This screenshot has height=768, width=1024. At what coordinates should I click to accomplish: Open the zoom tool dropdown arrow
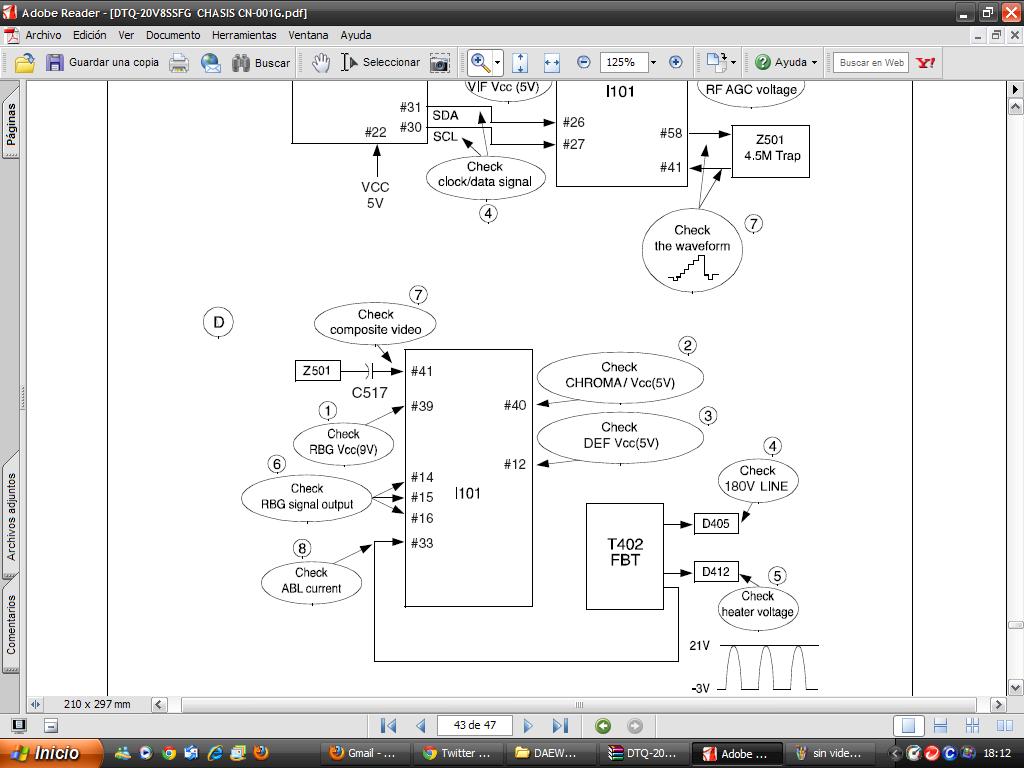pyautogui.click(x=498, y=63)
